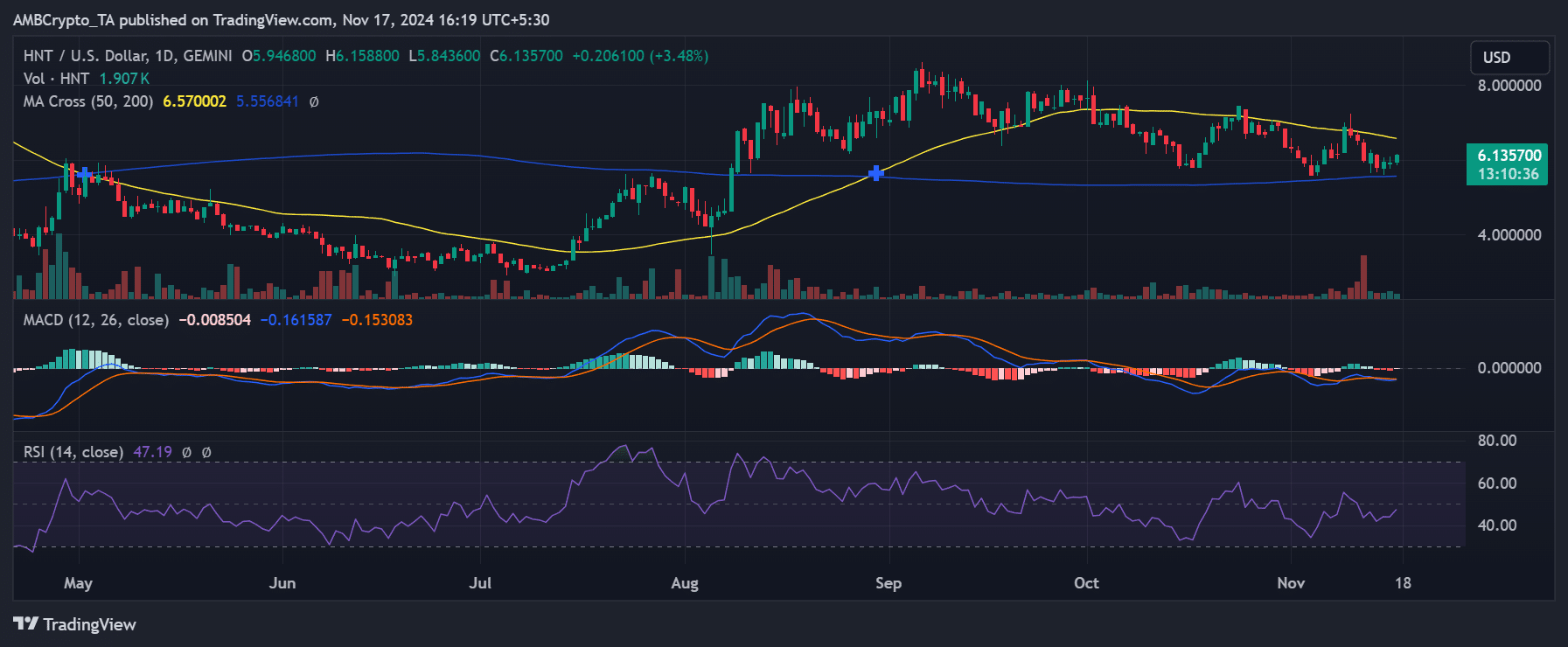Click the Aug label on time axis

point(685,583)
